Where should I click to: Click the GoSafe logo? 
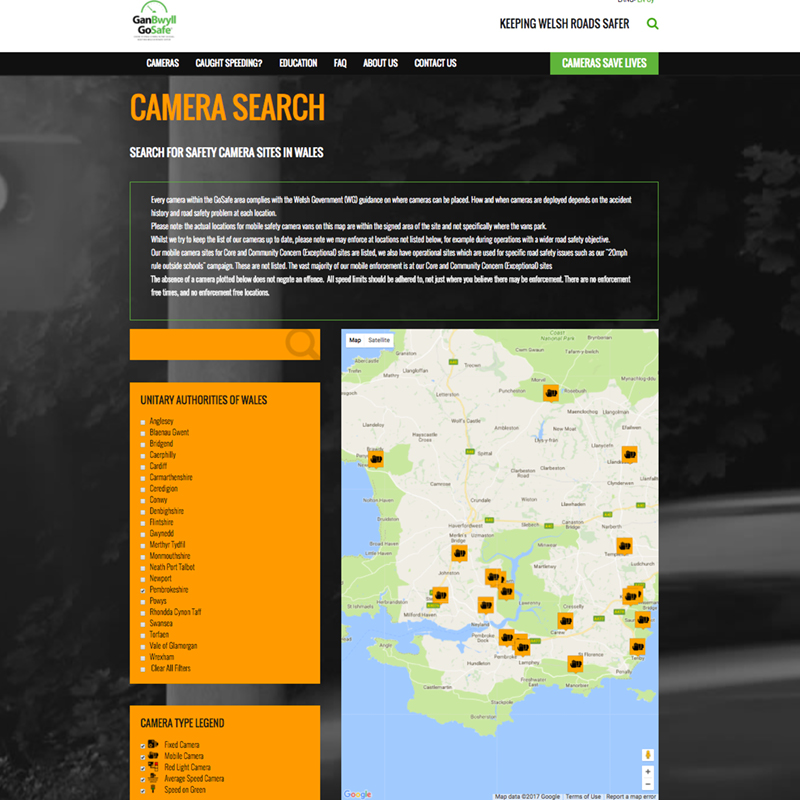pyautogui.click(x=154, y=21)
